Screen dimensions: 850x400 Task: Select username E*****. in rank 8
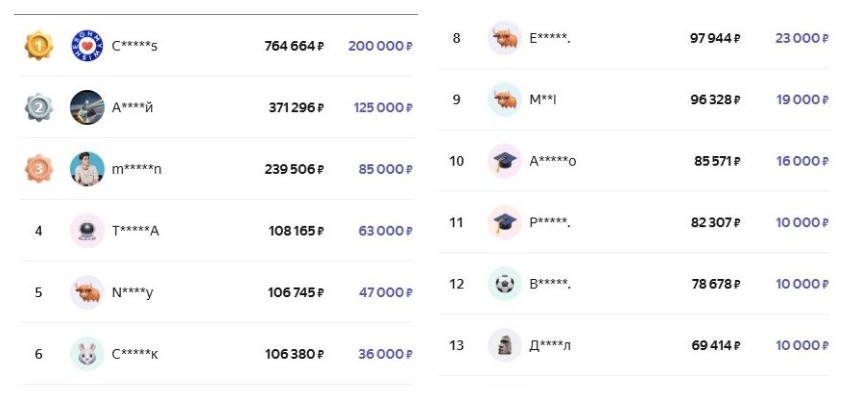point(550,38)
